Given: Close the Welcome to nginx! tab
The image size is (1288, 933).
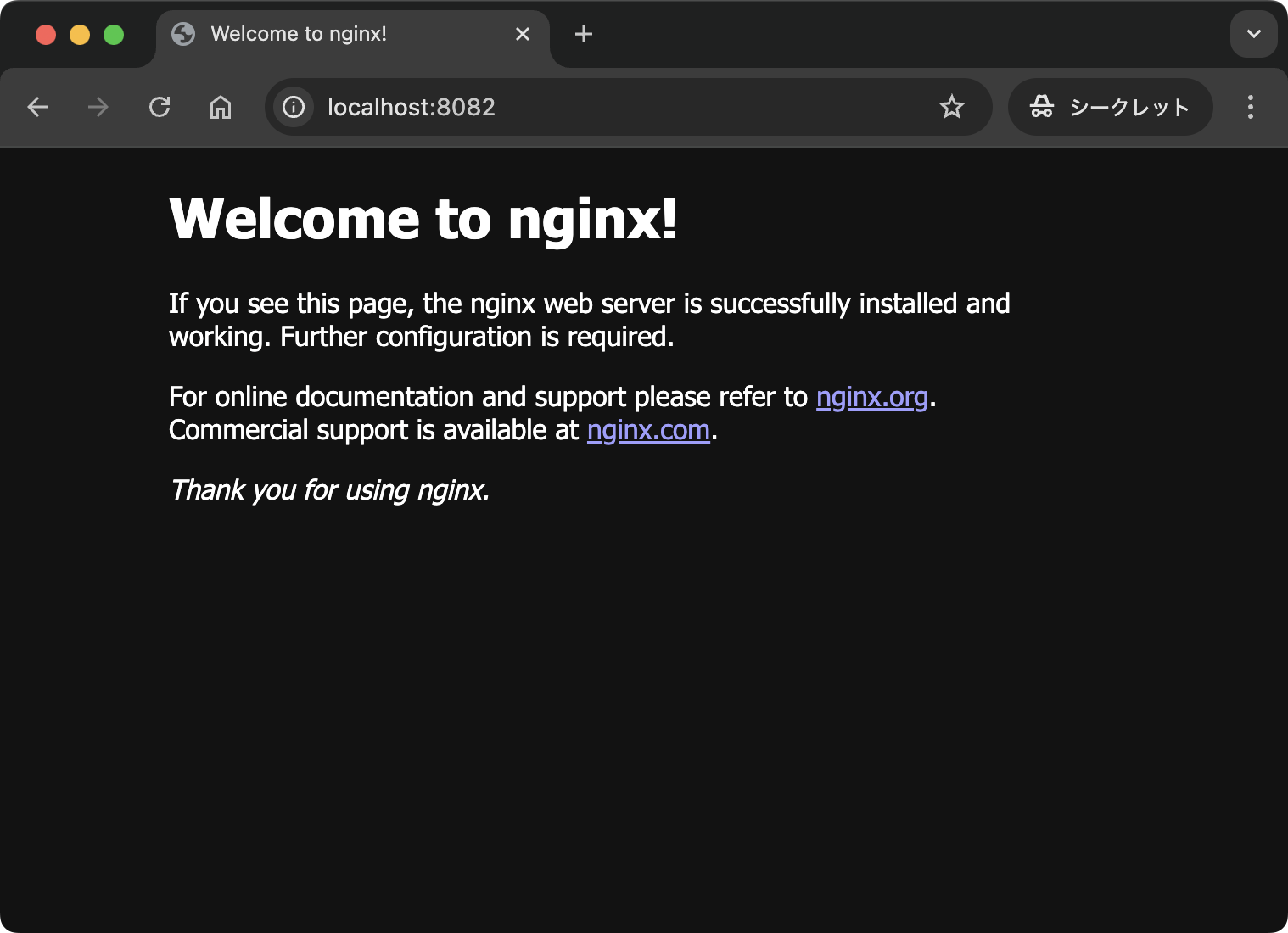Looking at the screenshot, I should pos(523,34).
